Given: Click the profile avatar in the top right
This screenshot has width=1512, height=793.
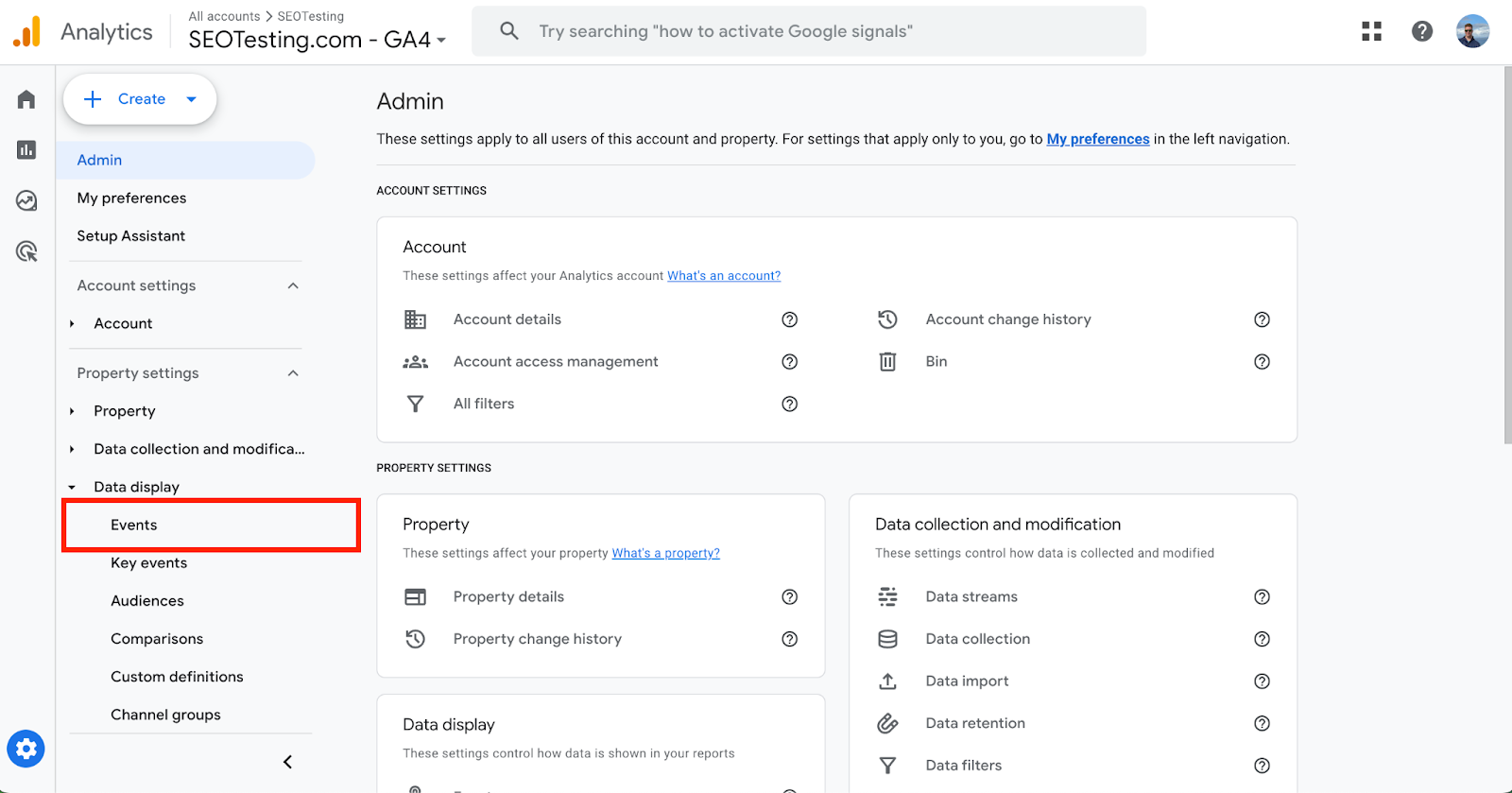Looking at the screenshot, I should [1471, 30].
